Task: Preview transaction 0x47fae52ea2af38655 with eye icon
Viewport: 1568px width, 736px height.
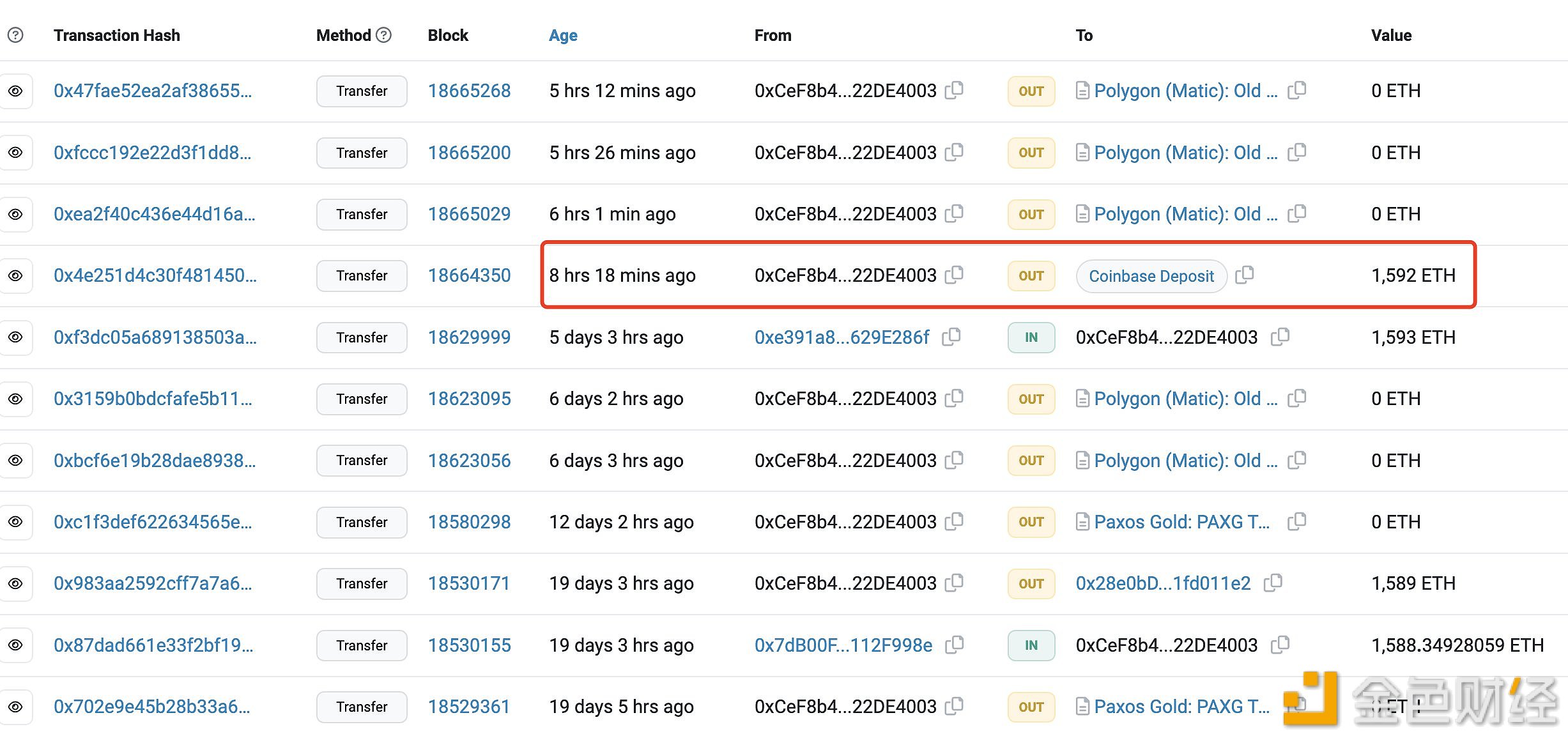Action: [15, 91]
